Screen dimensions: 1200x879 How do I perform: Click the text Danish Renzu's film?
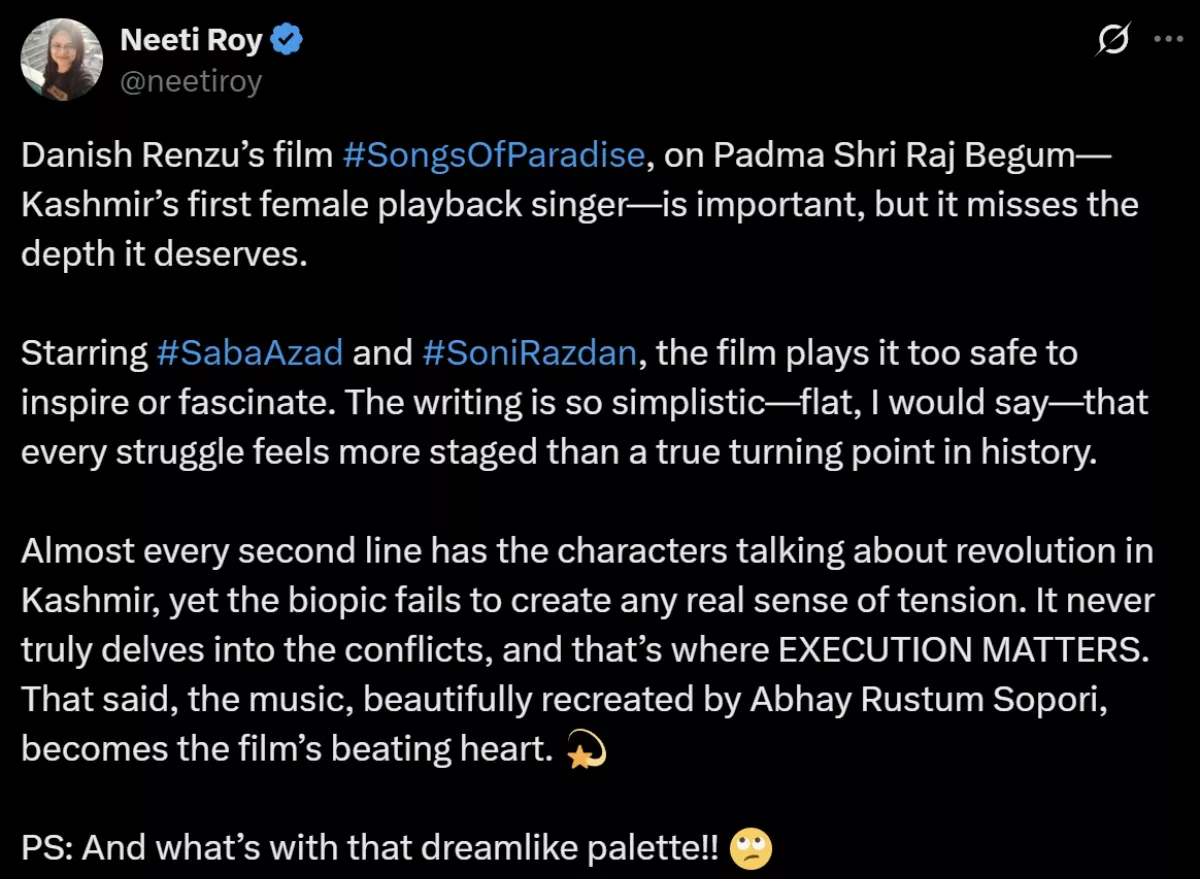177,155
